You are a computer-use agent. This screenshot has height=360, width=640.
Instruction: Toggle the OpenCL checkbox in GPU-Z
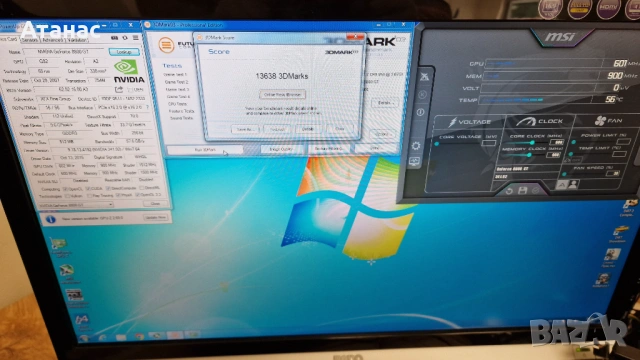point(65,189)
